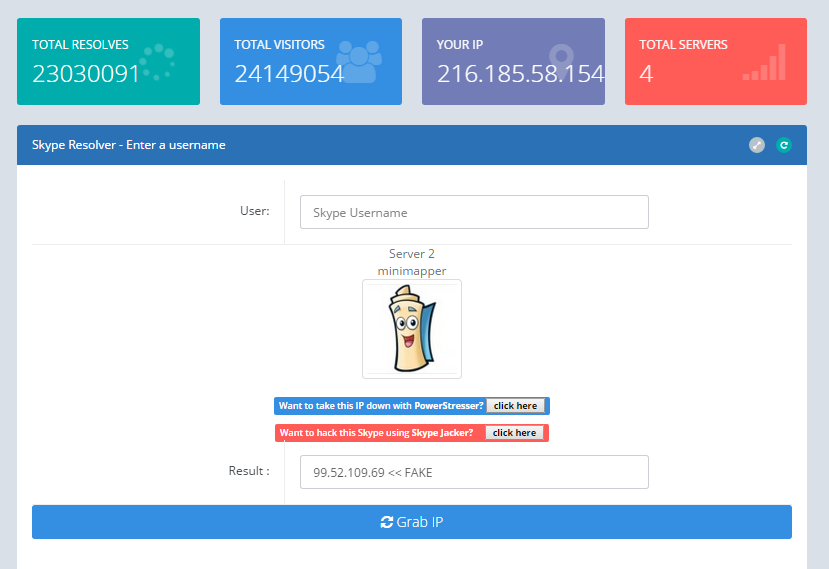Click the 'TOTAL VISITORS' card title
Image resolution: width=829 pixels, height=569 pixels.
tap(280, 45)
